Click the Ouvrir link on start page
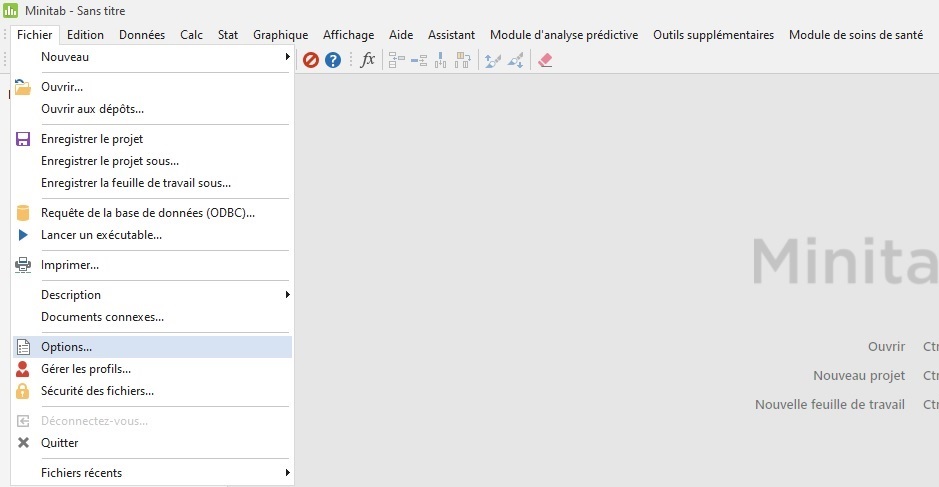Viewport: 939px width, 487px height. point(886,346)
